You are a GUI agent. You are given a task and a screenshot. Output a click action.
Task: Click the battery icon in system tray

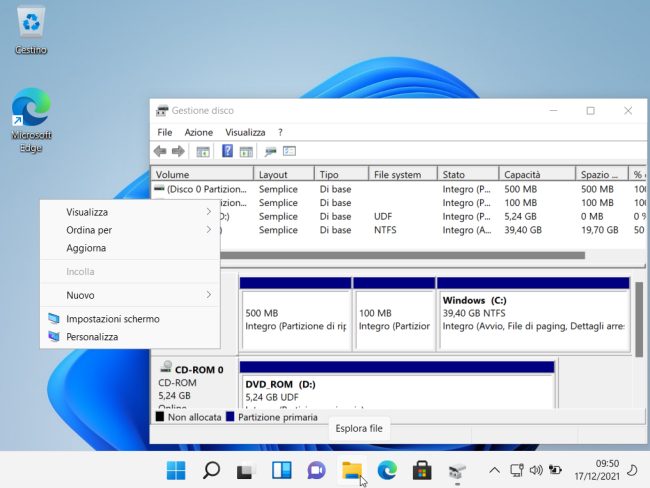pos(555,470)
